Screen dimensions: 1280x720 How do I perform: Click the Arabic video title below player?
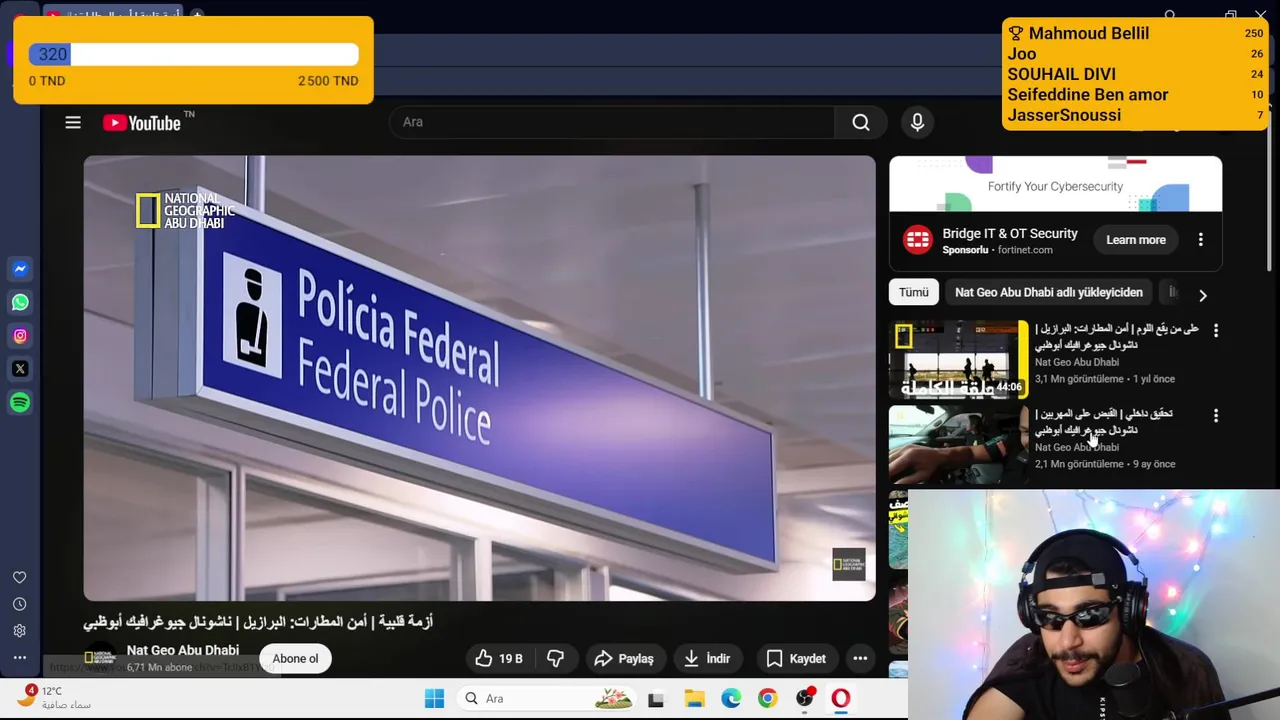[x=258, y=622]
